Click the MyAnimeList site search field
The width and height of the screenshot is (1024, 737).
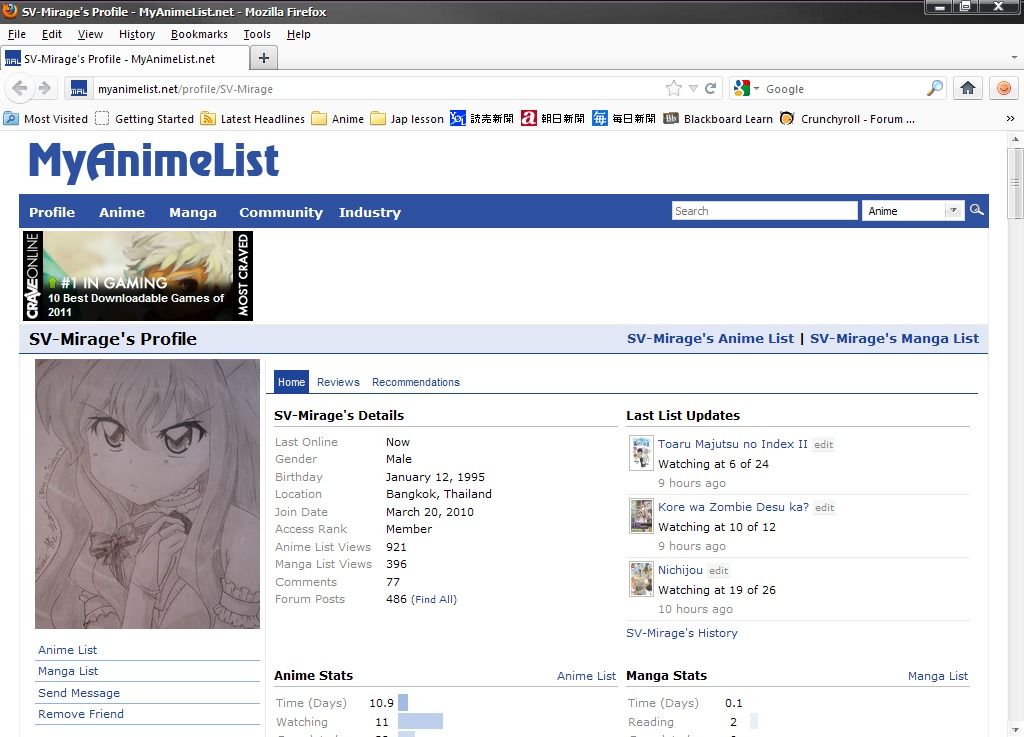pos(764,211)
